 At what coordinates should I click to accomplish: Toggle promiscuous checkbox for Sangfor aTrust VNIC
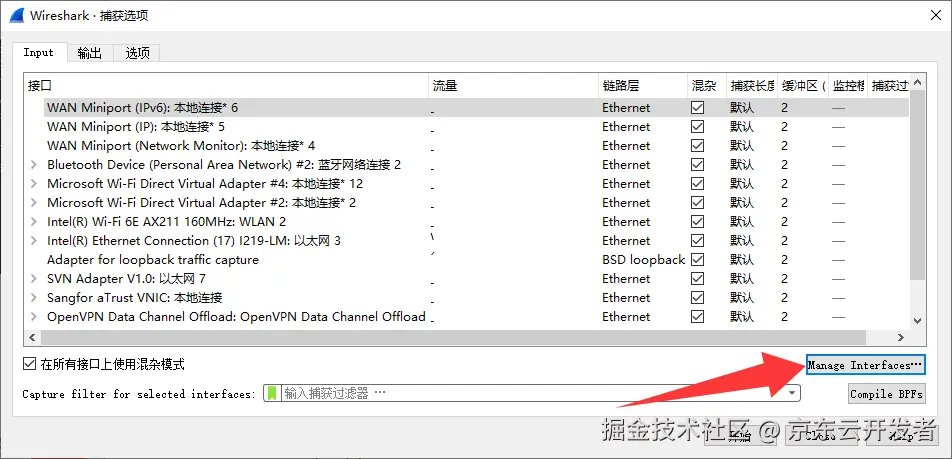click(x=698, y=298)
